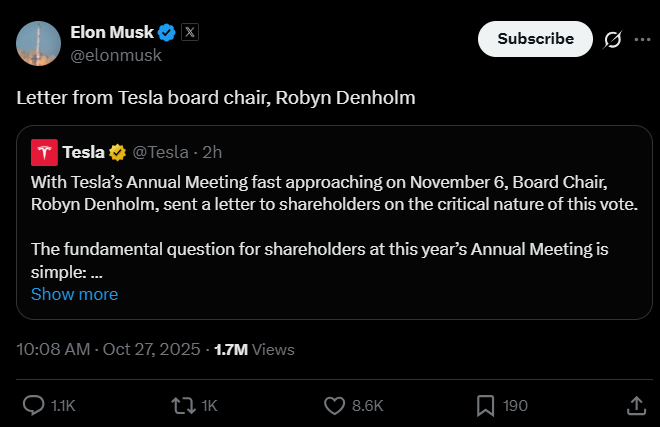Click Tesla's gold verified badge
660x427 pixels.
click(x=118, y=152)
